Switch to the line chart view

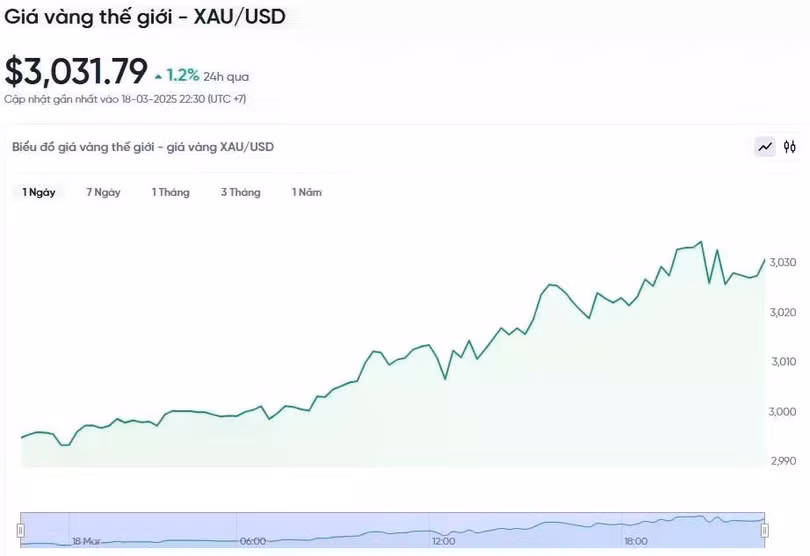tap(765, 147)
